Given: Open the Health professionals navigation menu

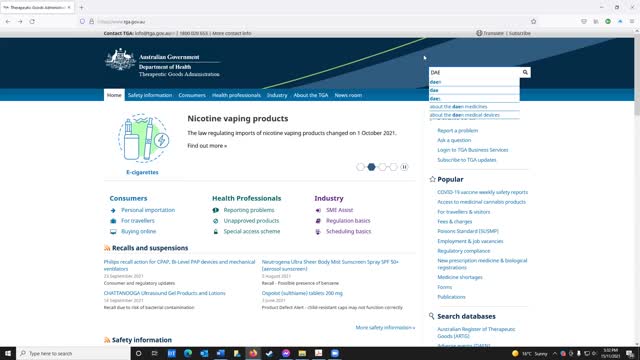Looking at the screenshot, I should point(236,95).
